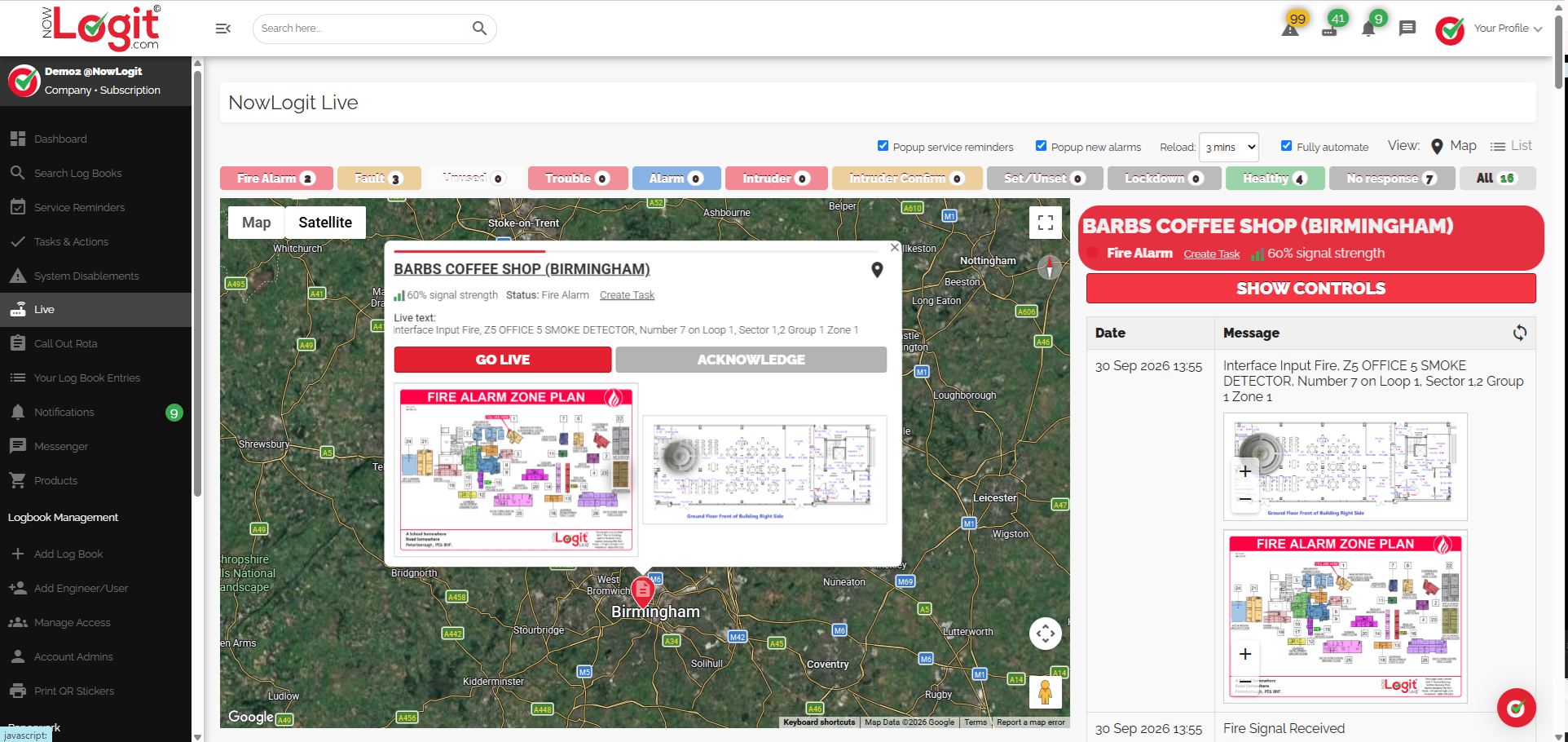Click the Add Engineer/User icon
This screenshot has height=742, width=1568.
tap(18, 588)
